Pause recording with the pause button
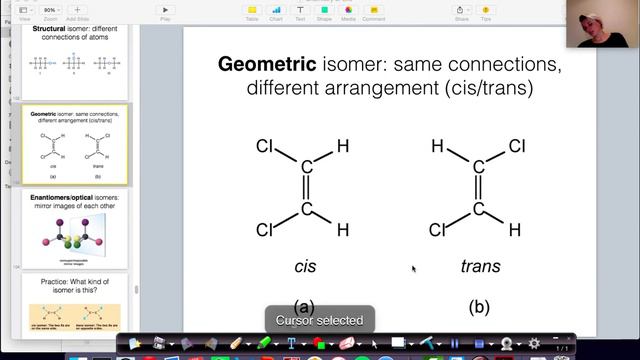Viewport: 640px width, 360px height. [455, 344]
